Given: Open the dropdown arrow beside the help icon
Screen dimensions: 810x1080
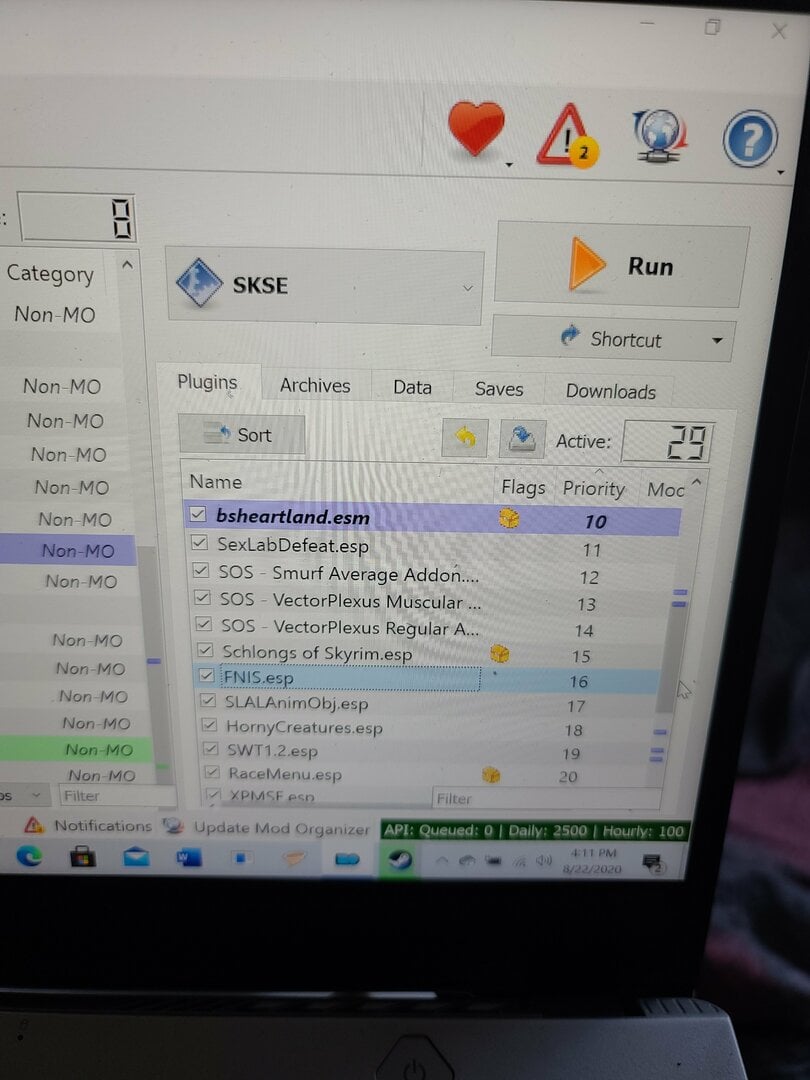Looking at the screenshot, I should pyautogui.click(x=780, y=172).
